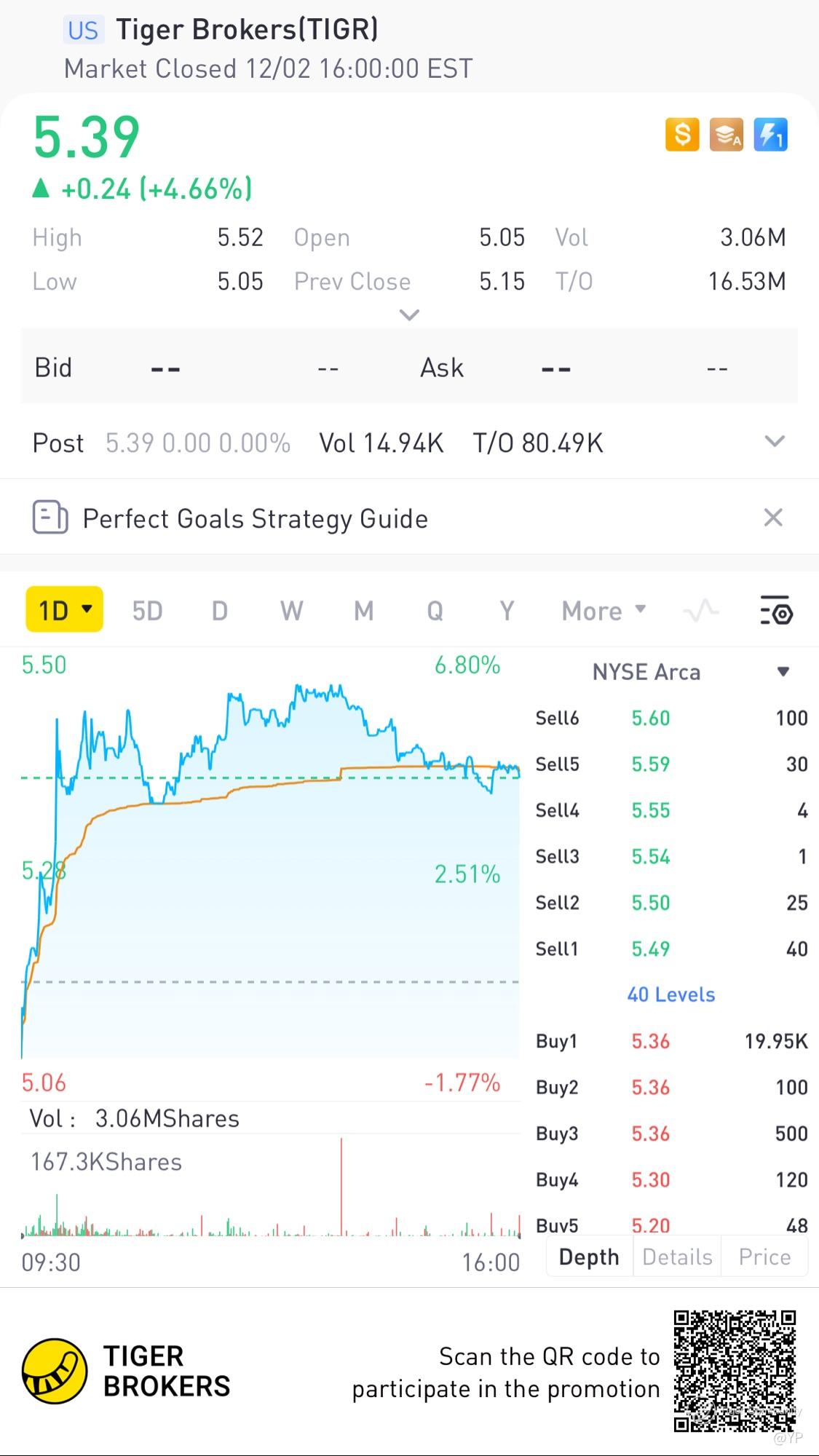Screen dimensions: 819x1456
Task: Tap the orange dollar sign icon
Action: pos(682,135)
